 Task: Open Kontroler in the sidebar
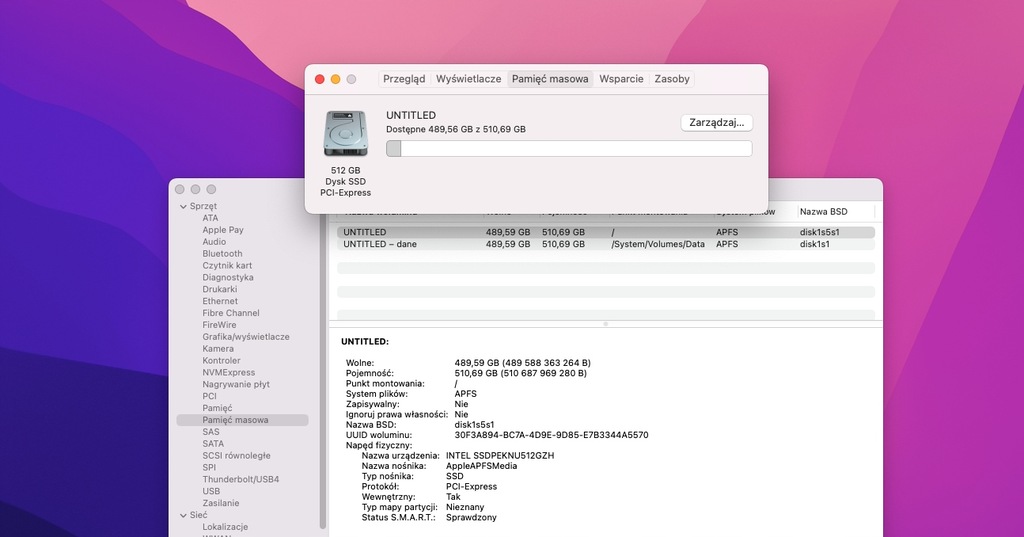pos(221,361)
